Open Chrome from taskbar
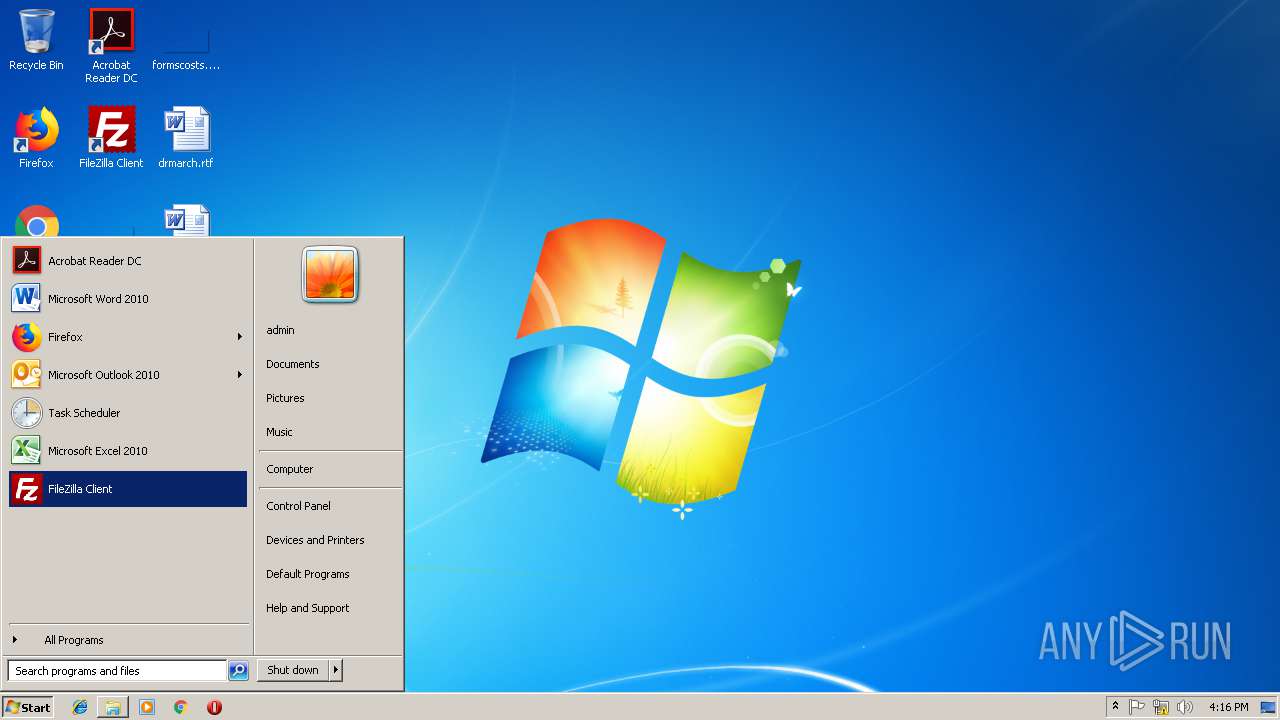The width and height of the screenshot is (1280, 720). tap(181, 707)
